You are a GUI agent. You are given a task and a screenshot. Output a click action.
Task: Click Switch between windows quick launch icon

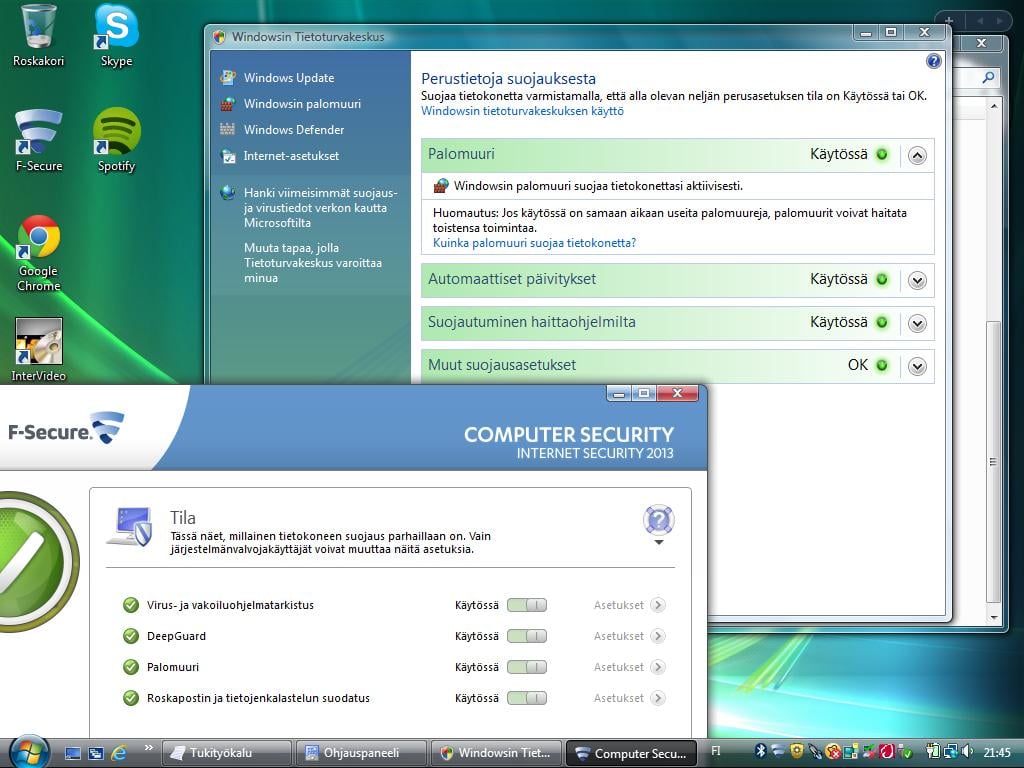(96, 753)
